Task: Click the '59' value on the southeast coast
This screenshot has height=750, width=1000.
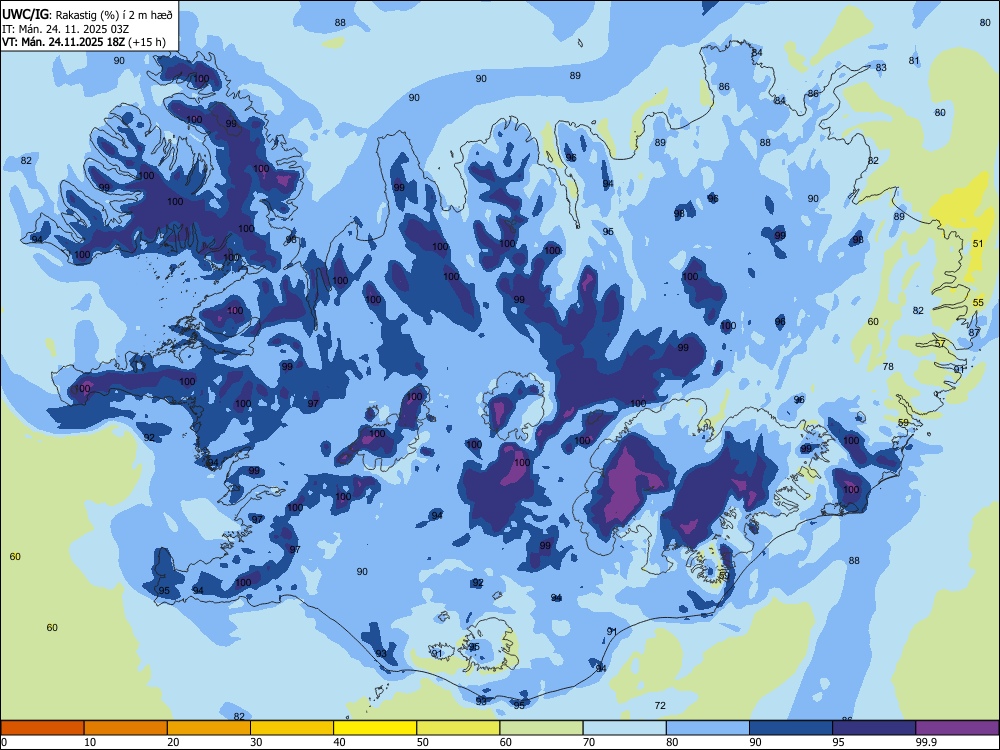Action: coord(903,423)
